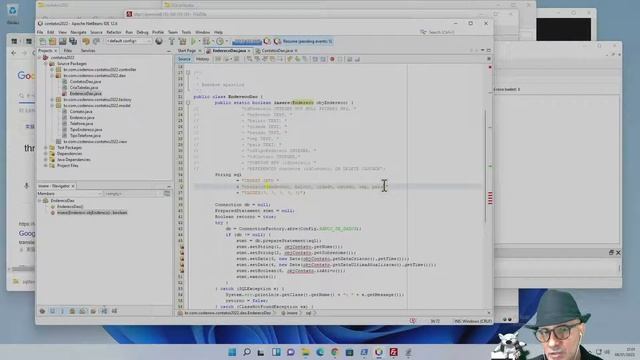The image size is (640, 360).
Task: Click the Build Project hammer icon
Action: click(x=172, y=41)
